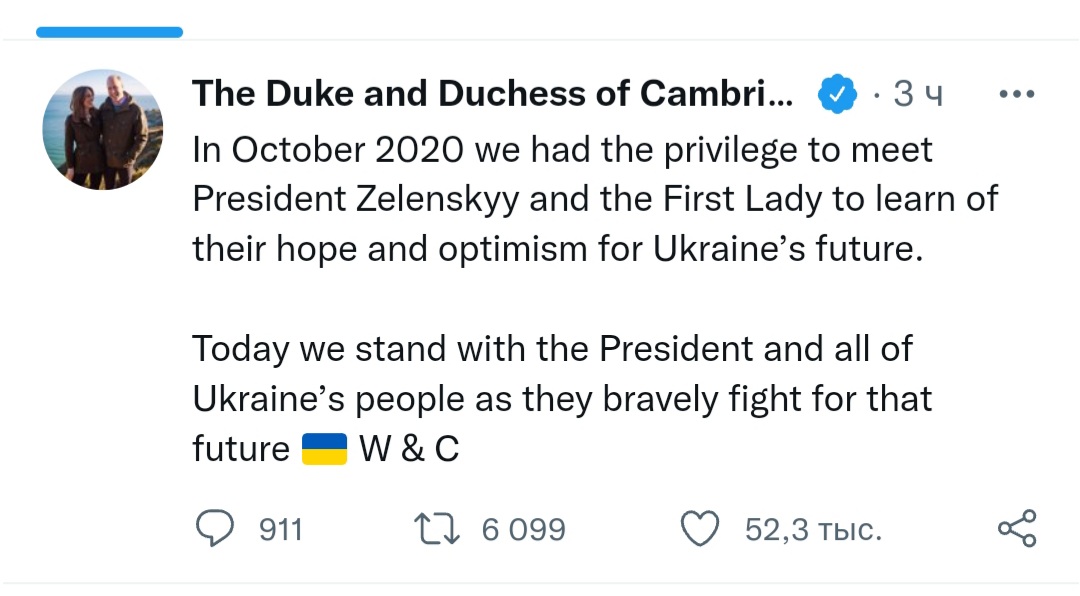Open the Duke and Duchess profile picture
Image resolution: width=1080 pixels, height=596 pixels.
[x=103, y=130]
